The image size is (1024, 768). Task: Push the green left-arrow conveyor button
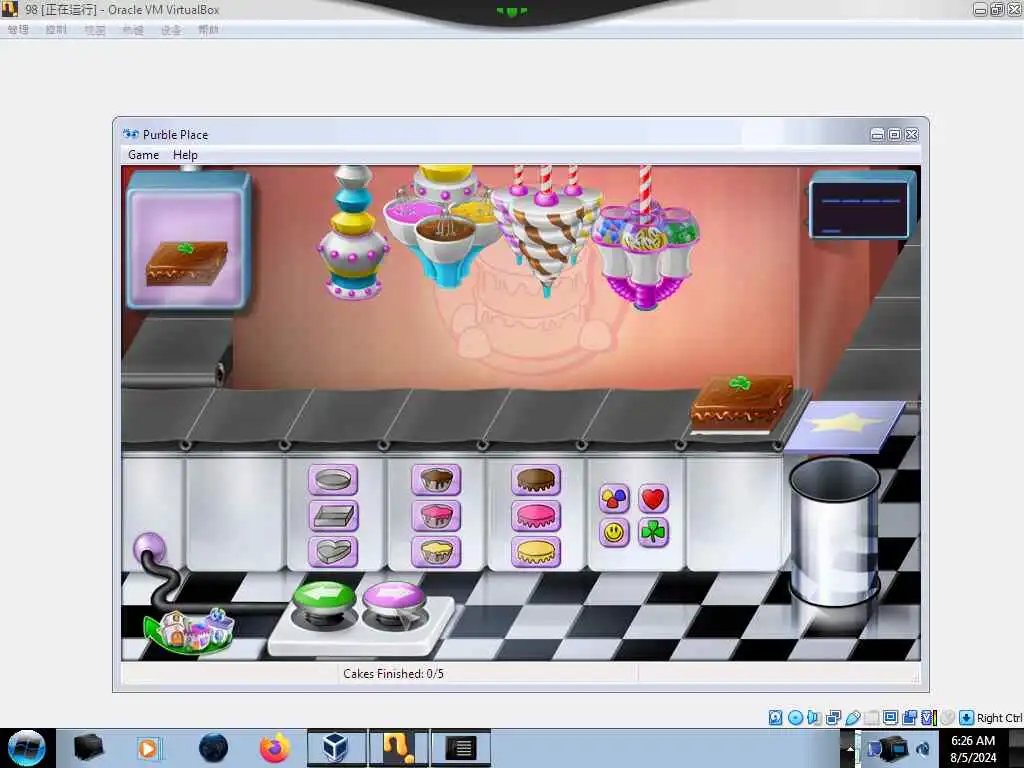(x=325, y=598)
